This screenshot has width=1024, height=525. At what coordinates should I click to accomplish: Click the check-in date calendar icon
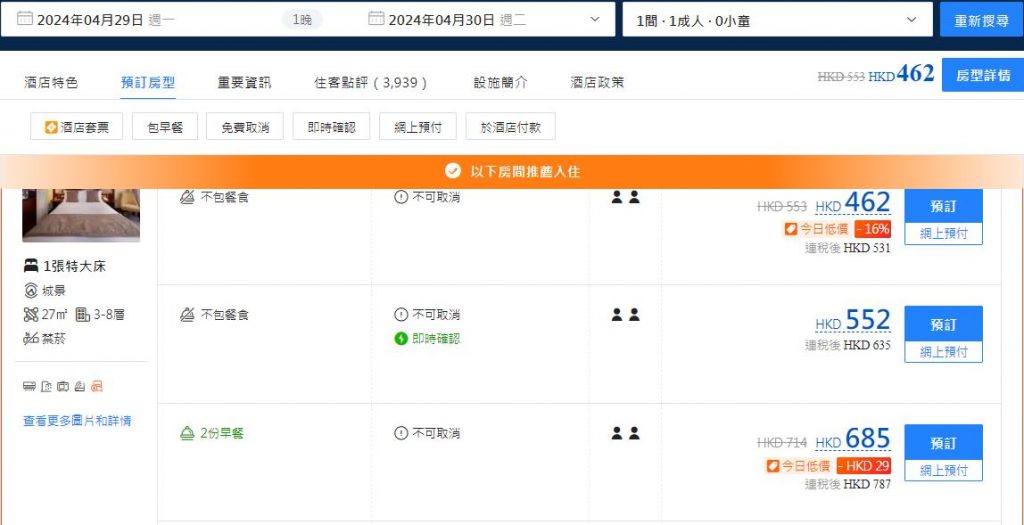(24, 19)
